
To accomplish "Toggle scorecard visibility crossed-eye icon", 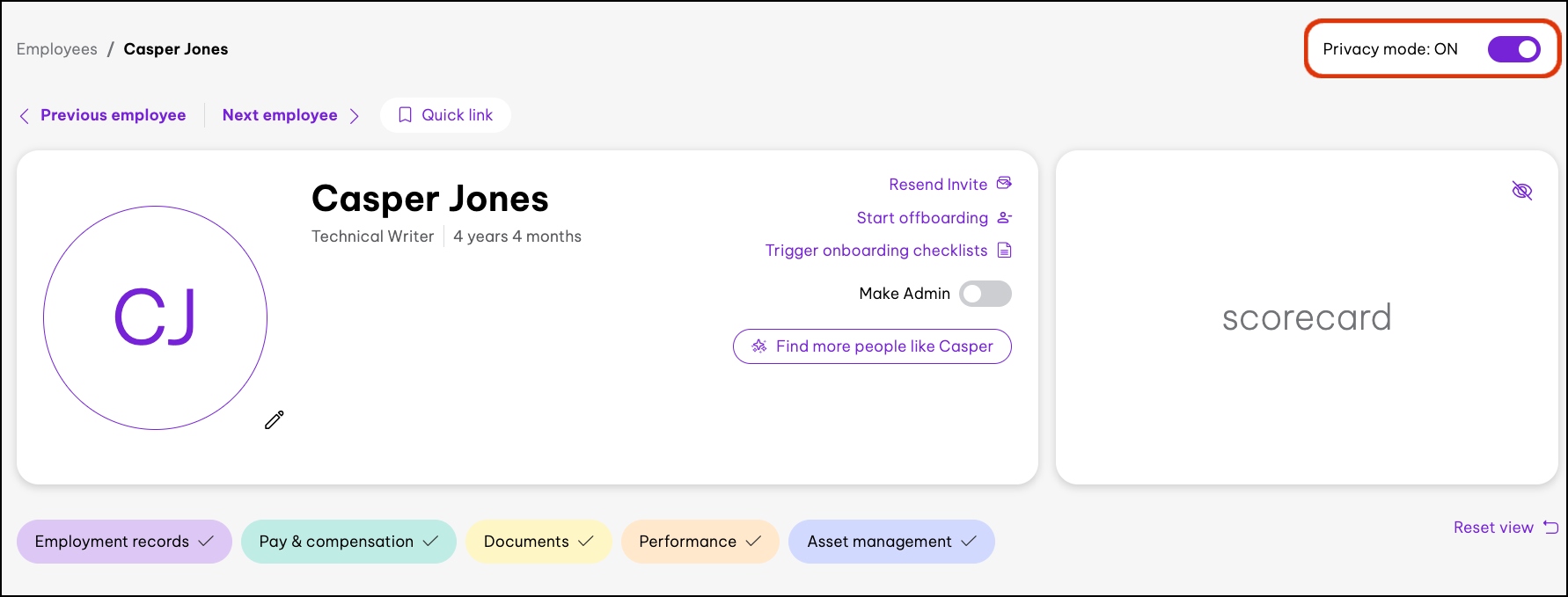I will (x=1521, y=191).
